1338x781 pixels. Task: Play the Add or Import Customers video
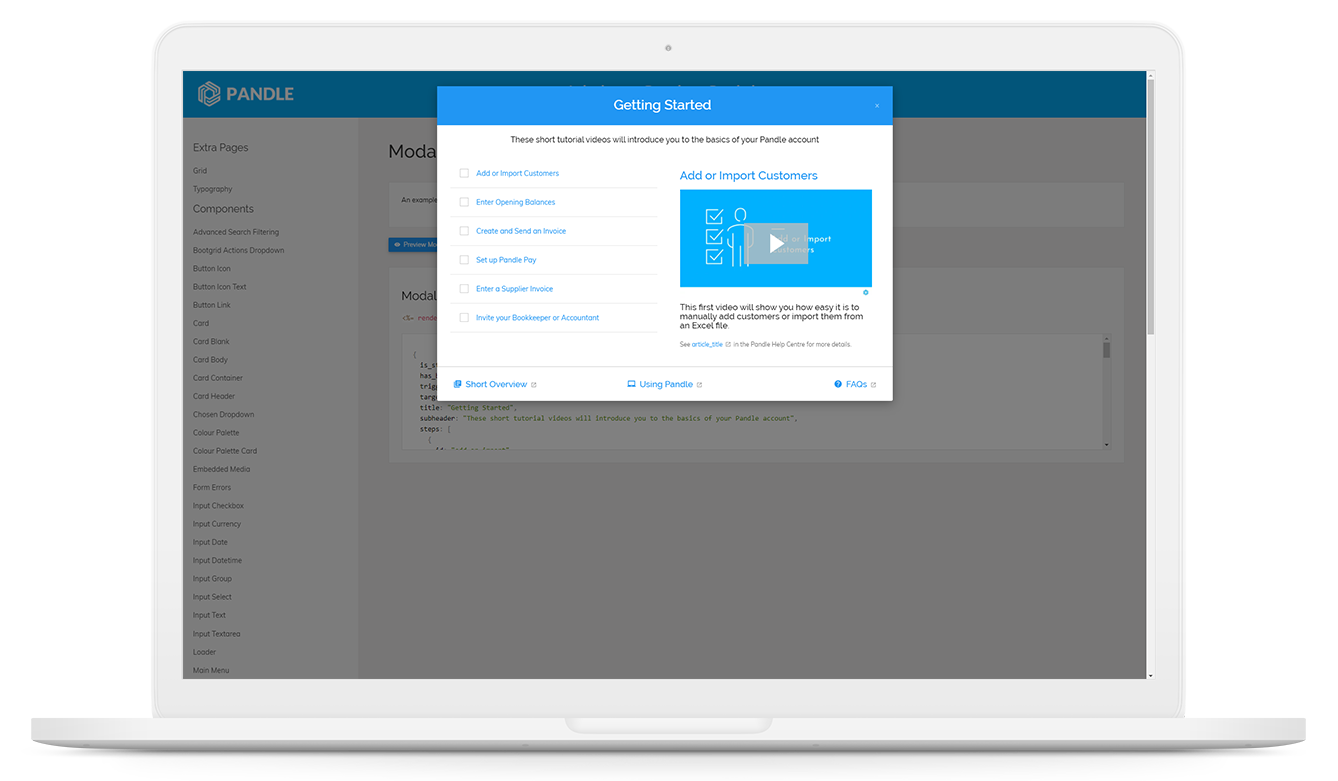click(x=776, y=243)
